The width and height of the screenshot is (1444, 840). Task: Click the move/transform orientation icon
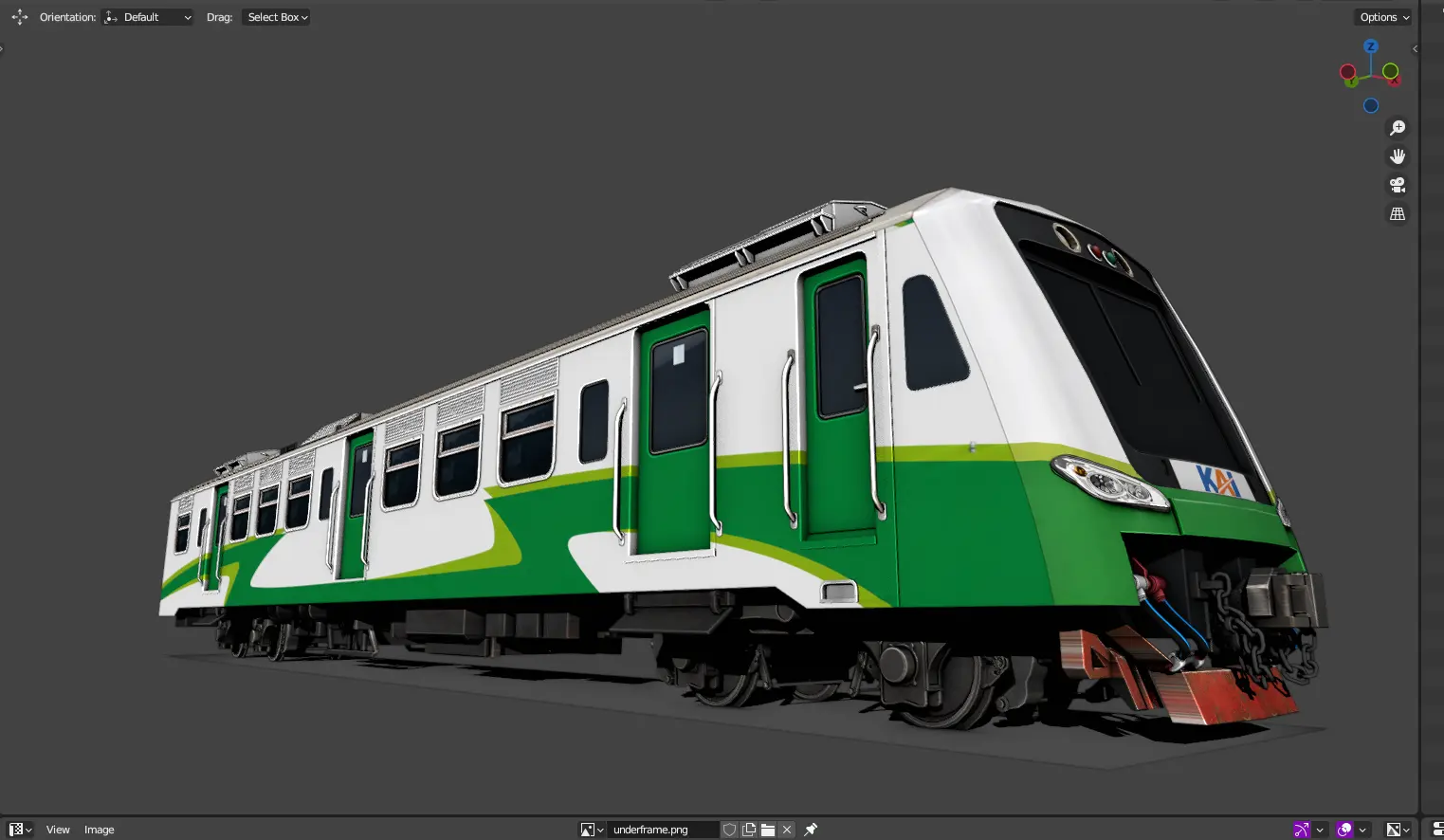[19, 17]
